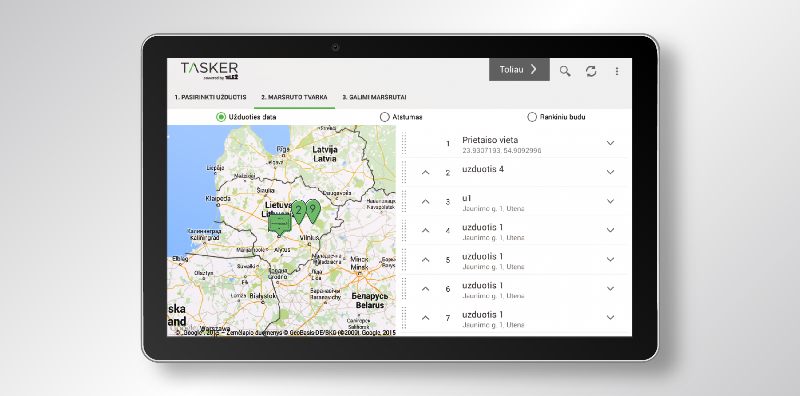Image resolution: width=800 pixels, height=396 pixels.
Task: Open the three-dot overflow menu
Action: pos(617,71)
